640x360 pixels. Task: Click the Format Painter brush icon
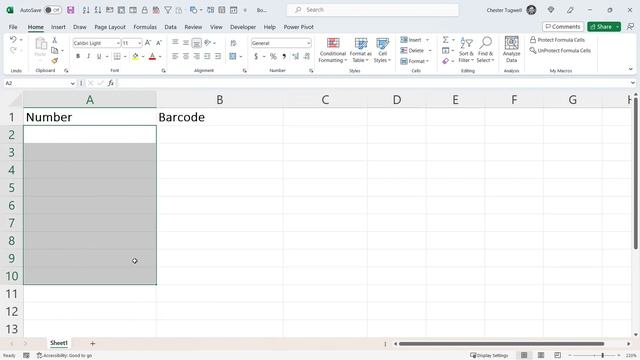(55, 61)
